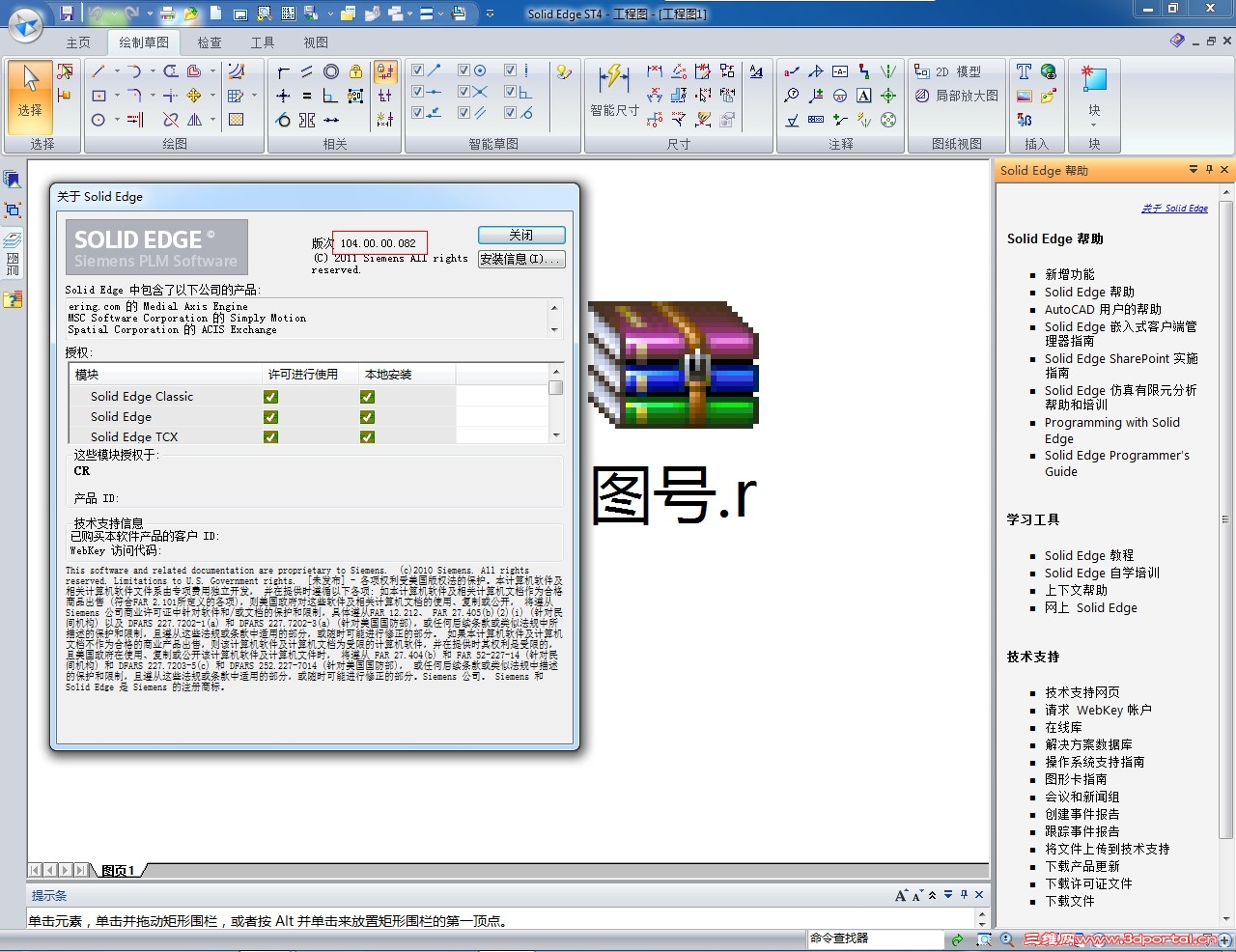Apply the Perpendicular relationship tool

pos(330,96)
